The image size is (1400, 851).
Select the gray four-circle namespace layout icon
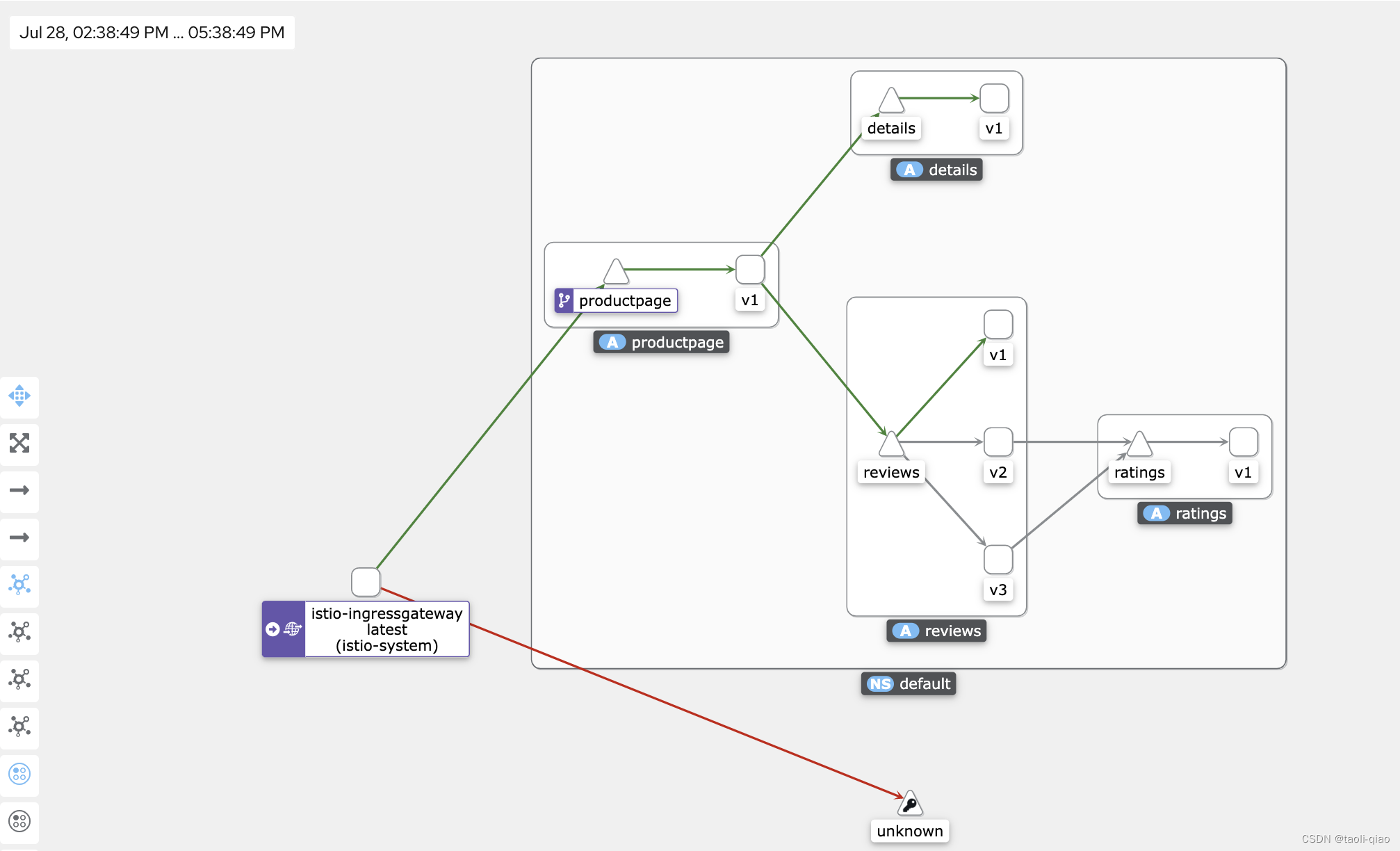[19, 821]
